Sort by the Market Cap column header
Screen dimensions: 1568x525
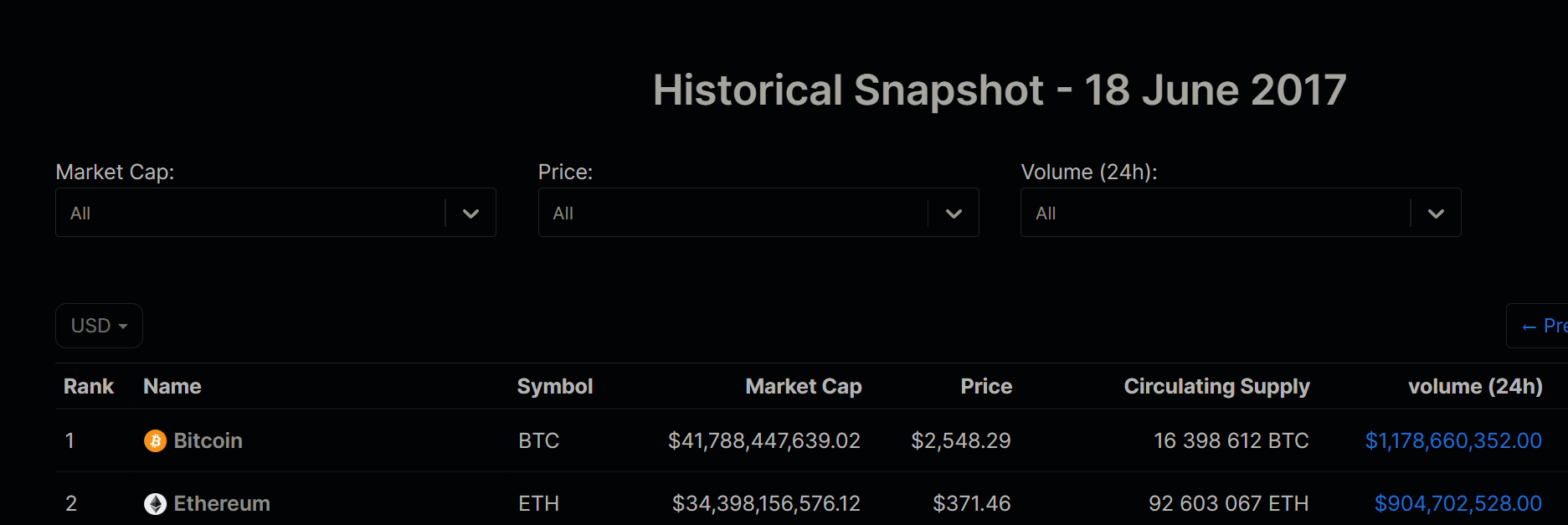804,386
